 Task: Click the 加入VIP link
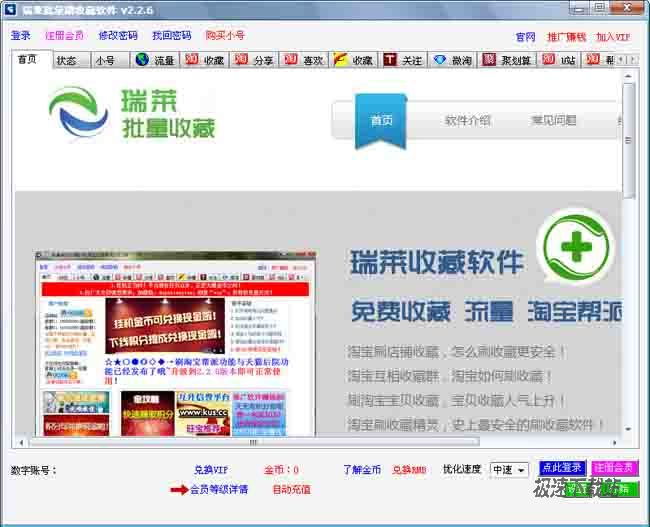(x=613, y=37)
